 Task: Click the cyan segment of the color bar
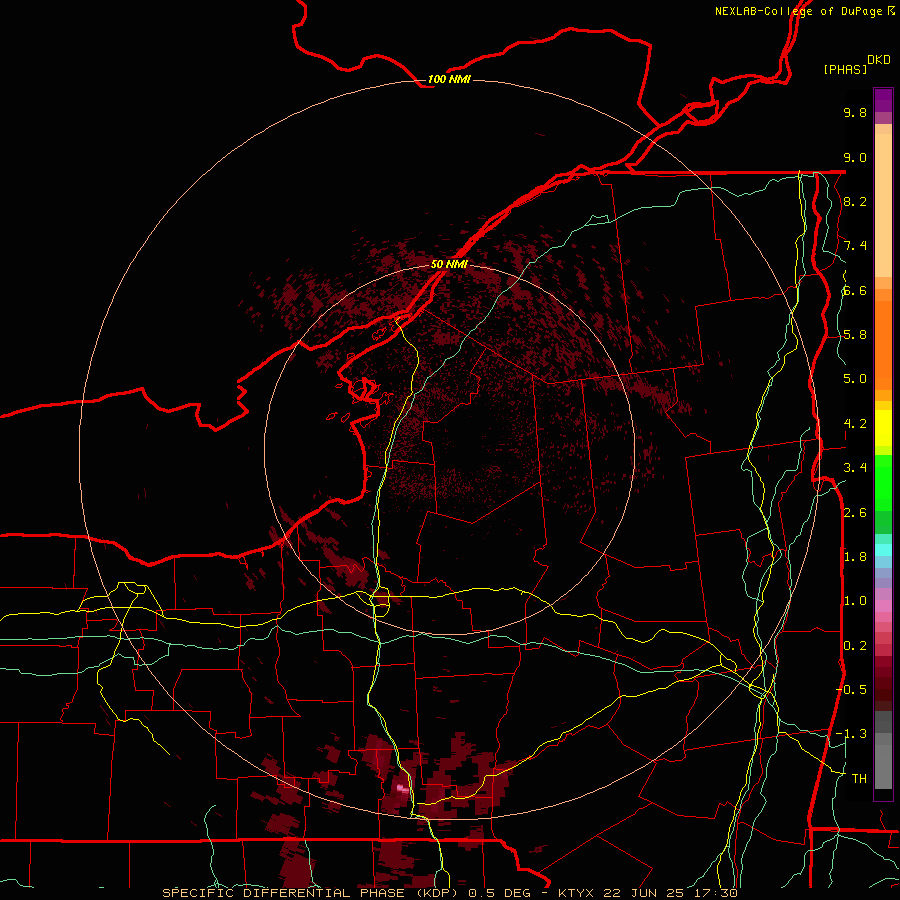pyautogui.click(x=883, y=550)
